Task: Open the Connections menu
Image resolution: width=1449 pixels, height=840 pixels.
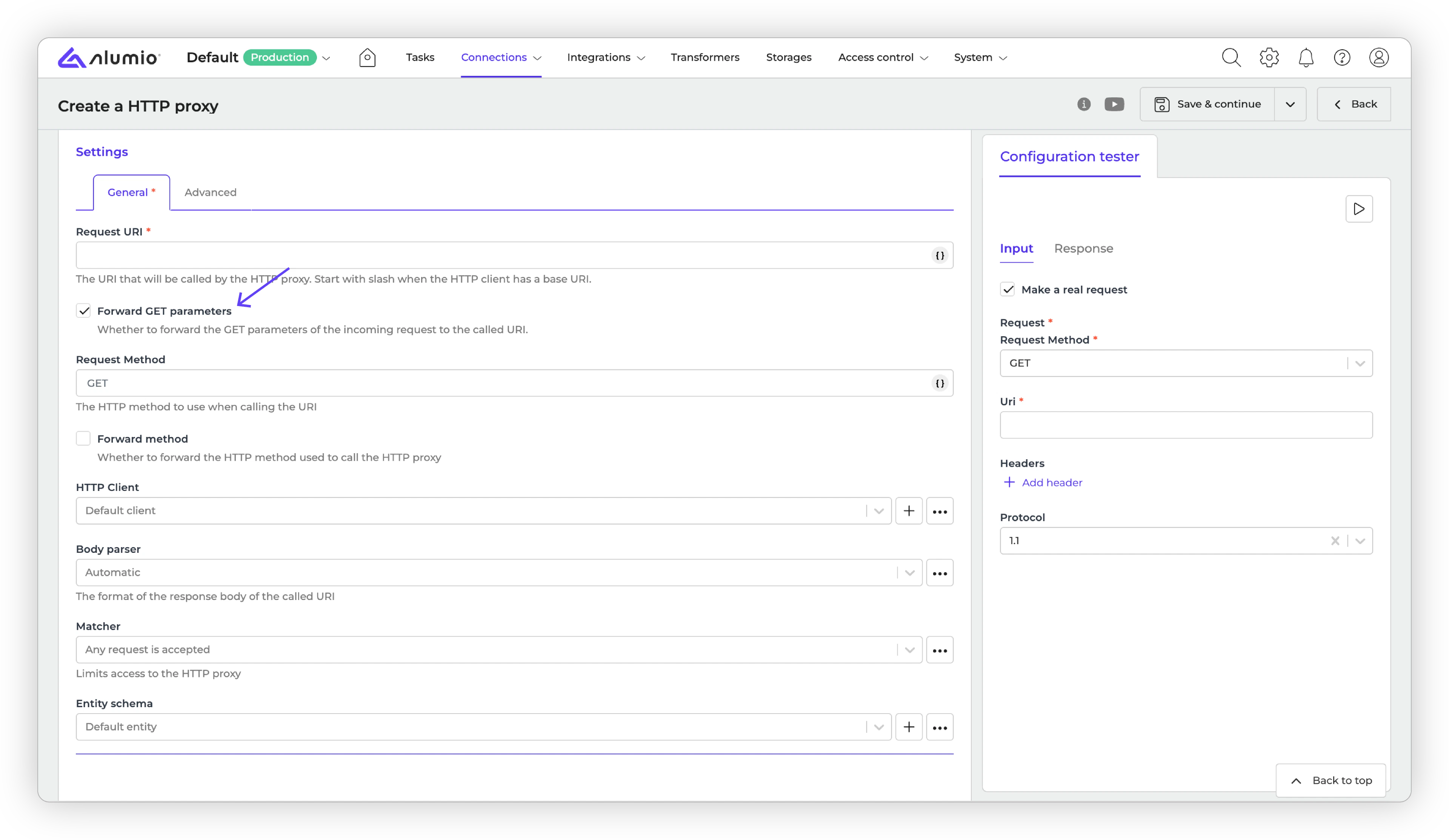Action: [x=501, y=57]
